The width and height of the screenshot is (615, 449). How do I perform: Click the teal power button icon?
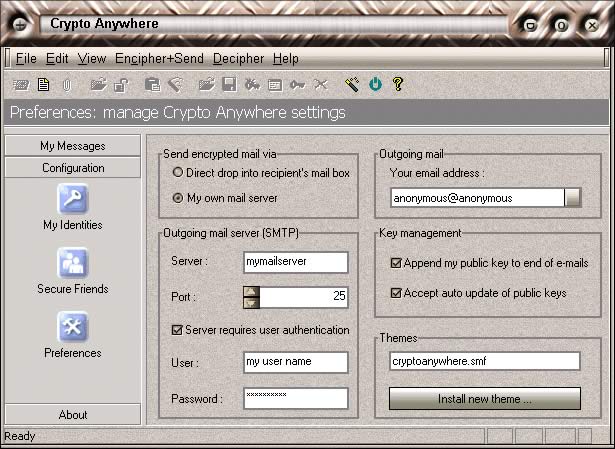click(375, 84)
